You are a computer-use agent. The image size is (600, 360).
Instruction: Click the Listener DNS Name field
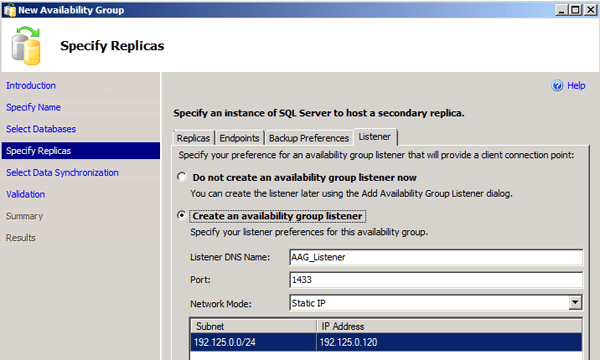(436, 257)
